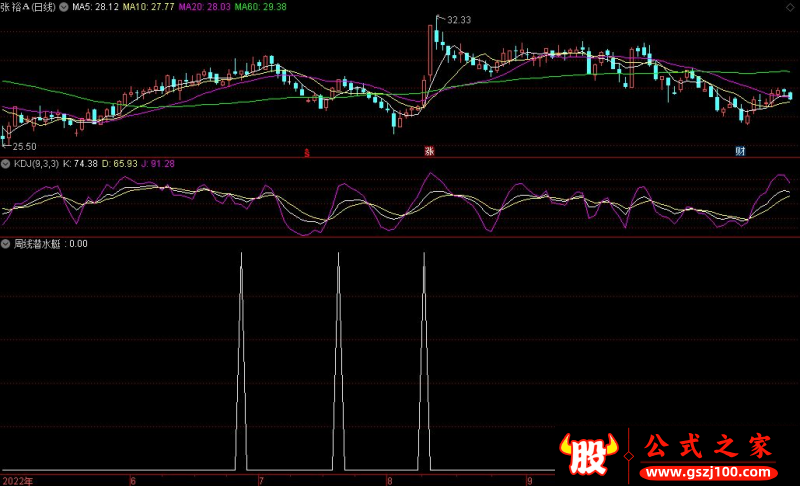Image resolution: width=800 pixels, height=486 pixels.
Task: Select month 8 on the time axis
Action: click(x=390, y=481)
